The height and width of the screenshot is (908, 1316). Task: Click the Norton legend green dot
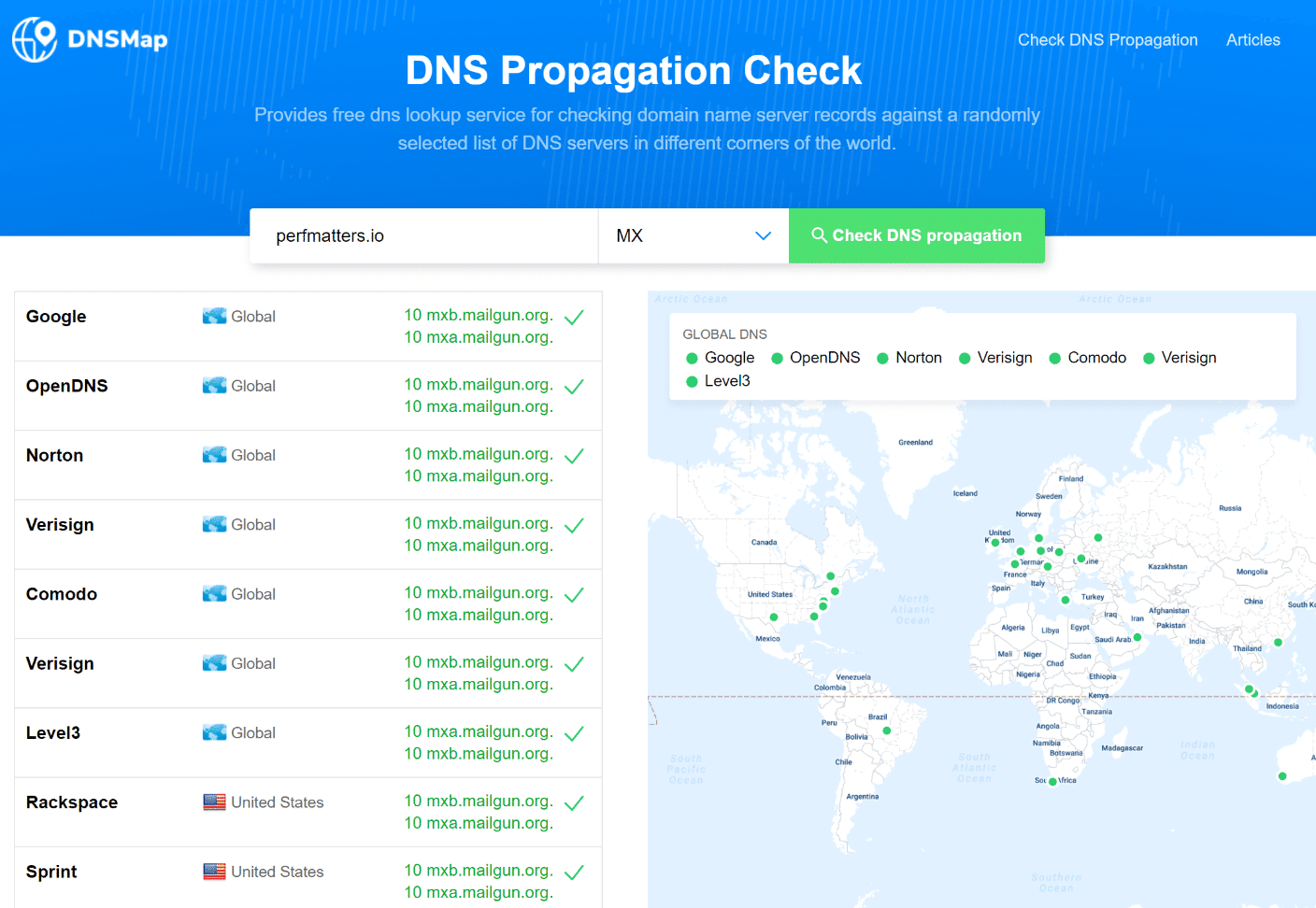(882, 358)
